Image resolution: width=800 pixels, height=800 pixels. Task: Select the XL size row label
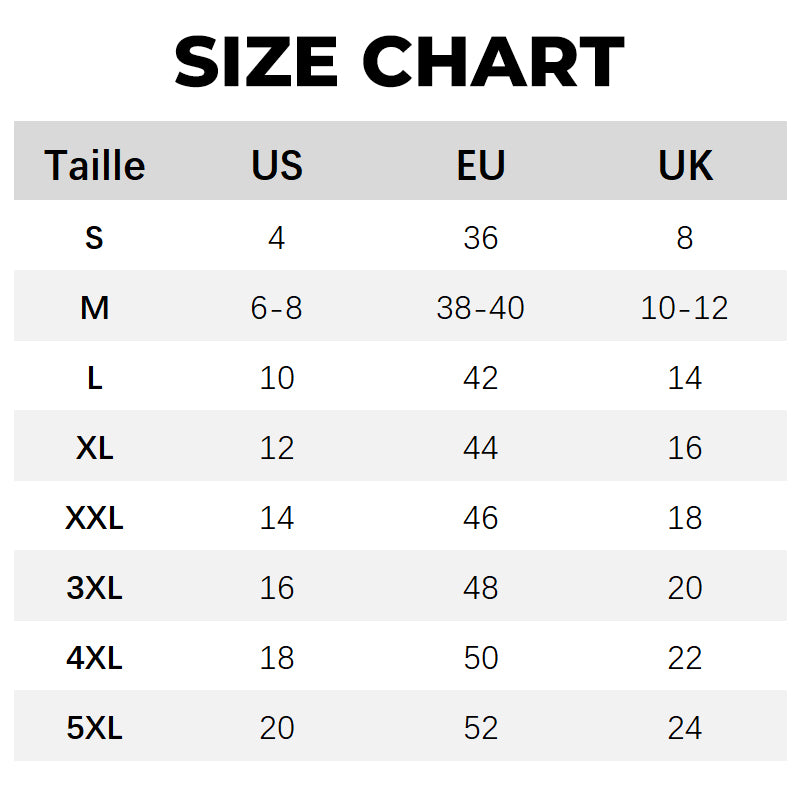coord(95,448)
